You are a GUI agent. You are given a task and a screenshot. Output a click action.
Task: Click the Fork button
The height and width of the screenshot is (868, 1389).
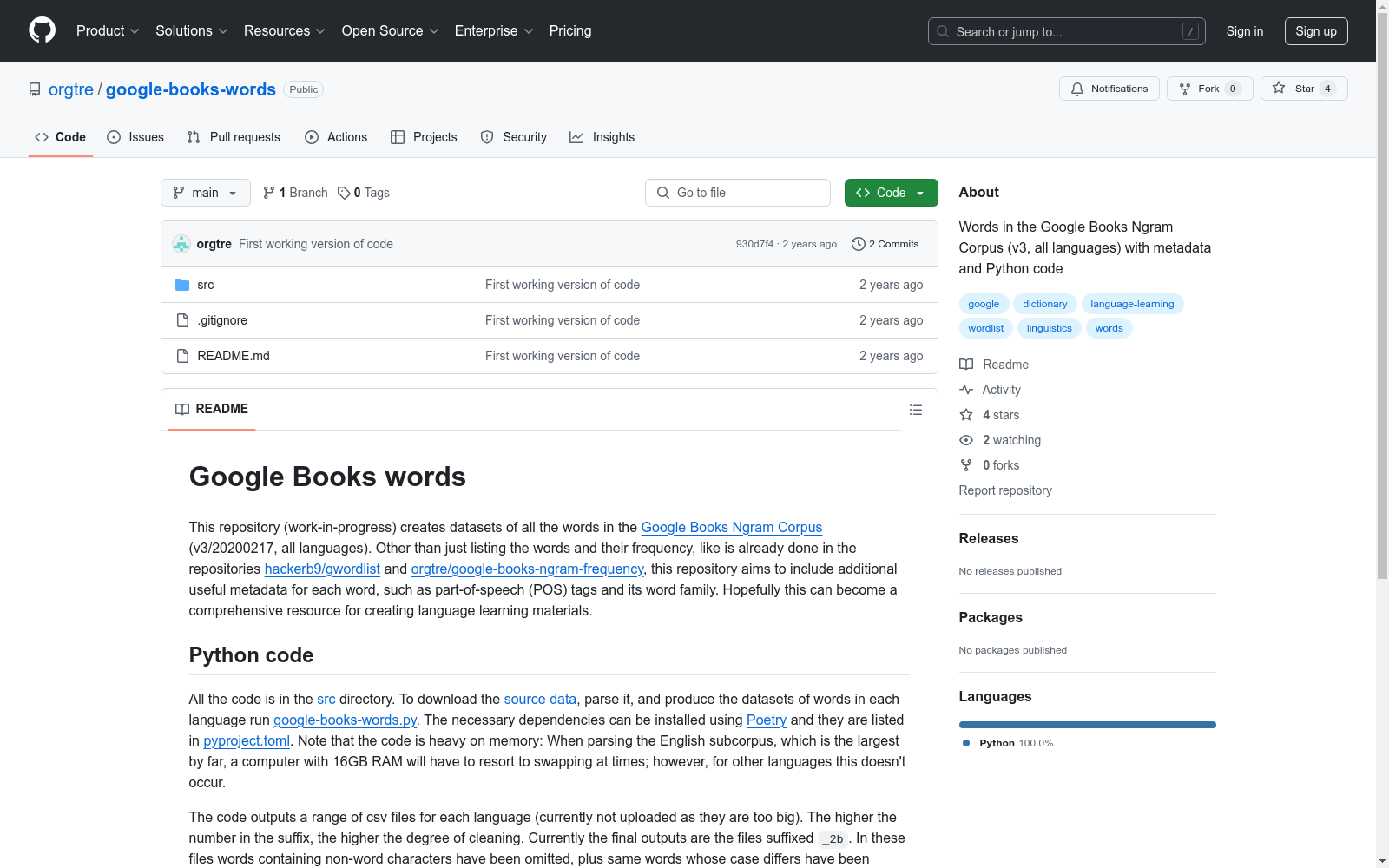(1209, 89)
